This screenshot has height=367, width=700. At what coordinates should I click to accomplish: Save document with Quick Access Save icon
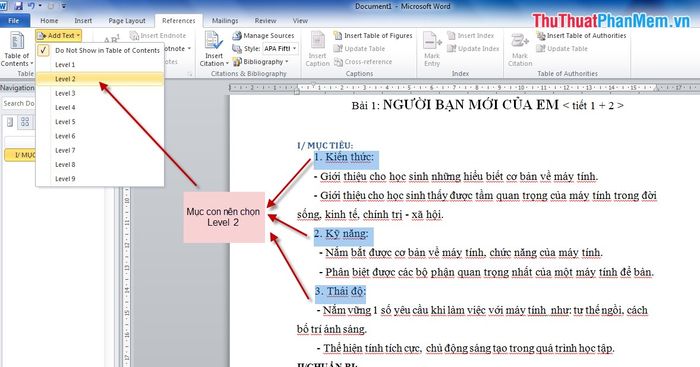[x=18, y=6]
